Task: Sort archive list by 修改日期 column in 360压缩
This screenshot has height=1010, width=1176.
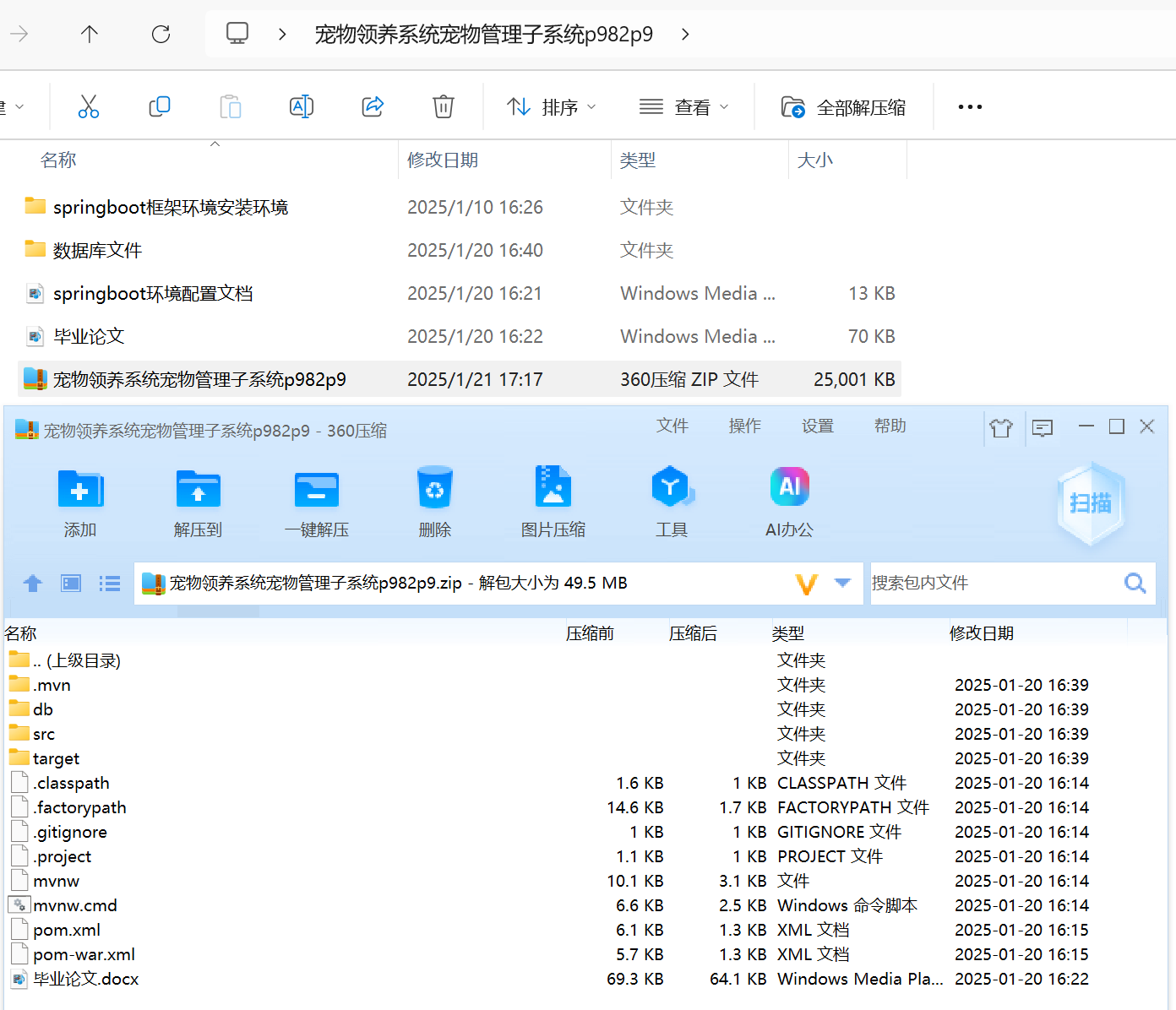Action: (x=982, y=633)
